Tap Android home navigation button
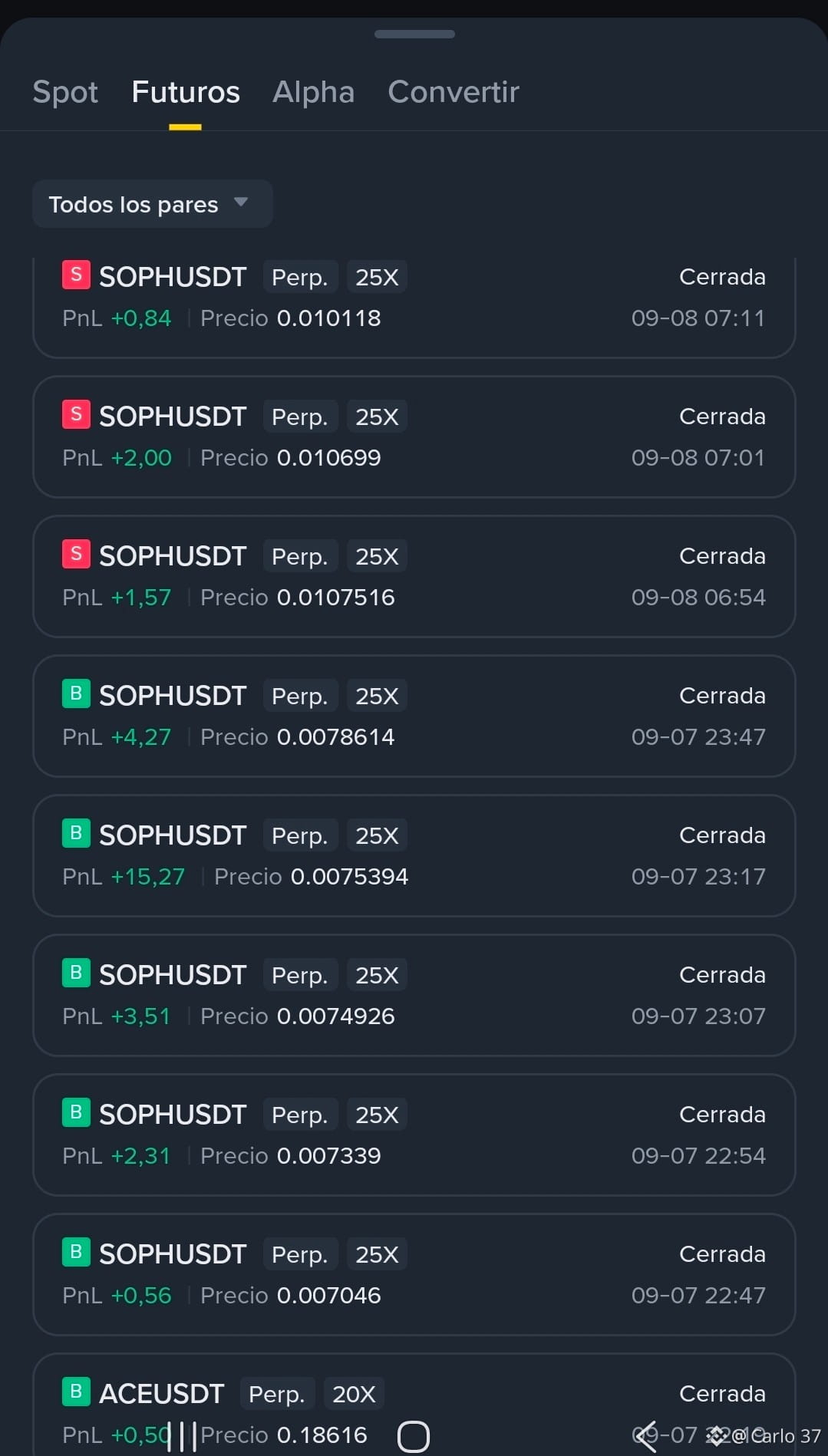 pyautogui.click(x=414, y=1436)
